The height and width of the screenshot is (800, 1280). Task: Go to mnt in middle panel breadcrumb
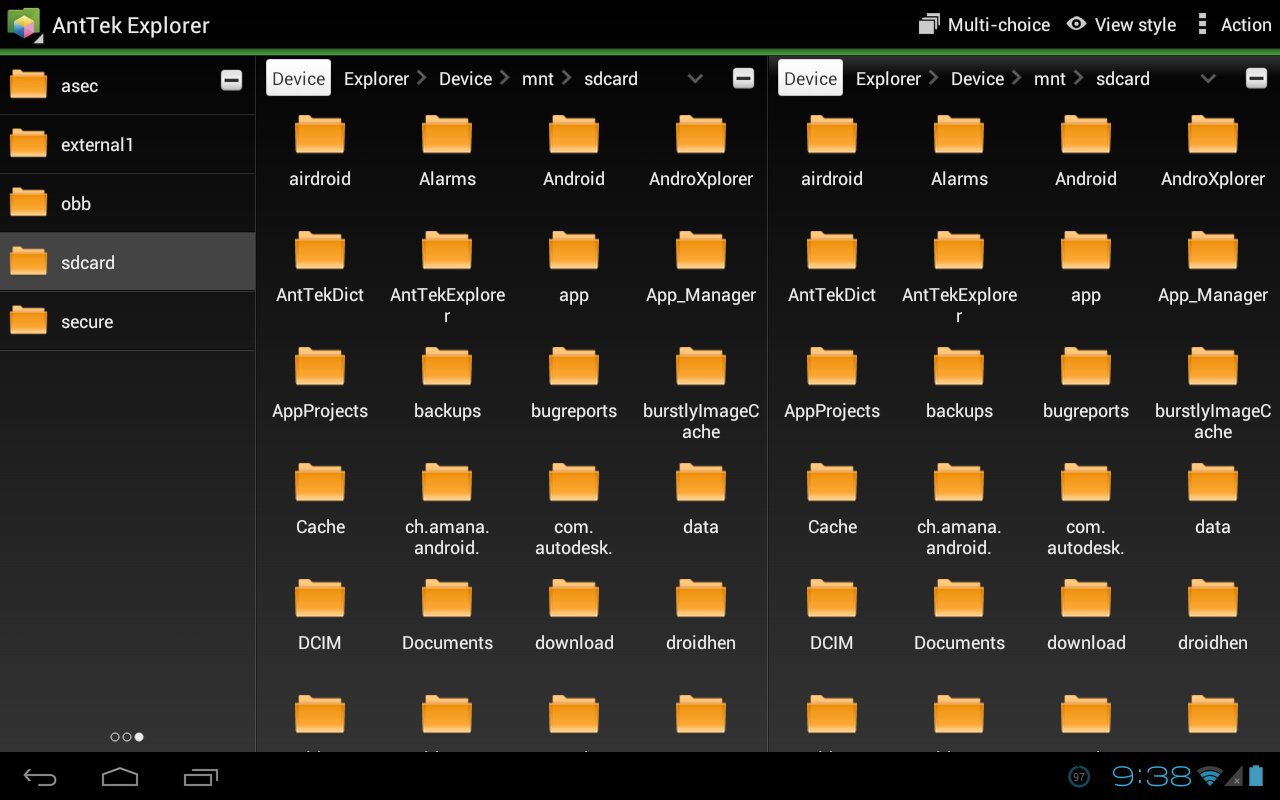[x=538, y=79]
